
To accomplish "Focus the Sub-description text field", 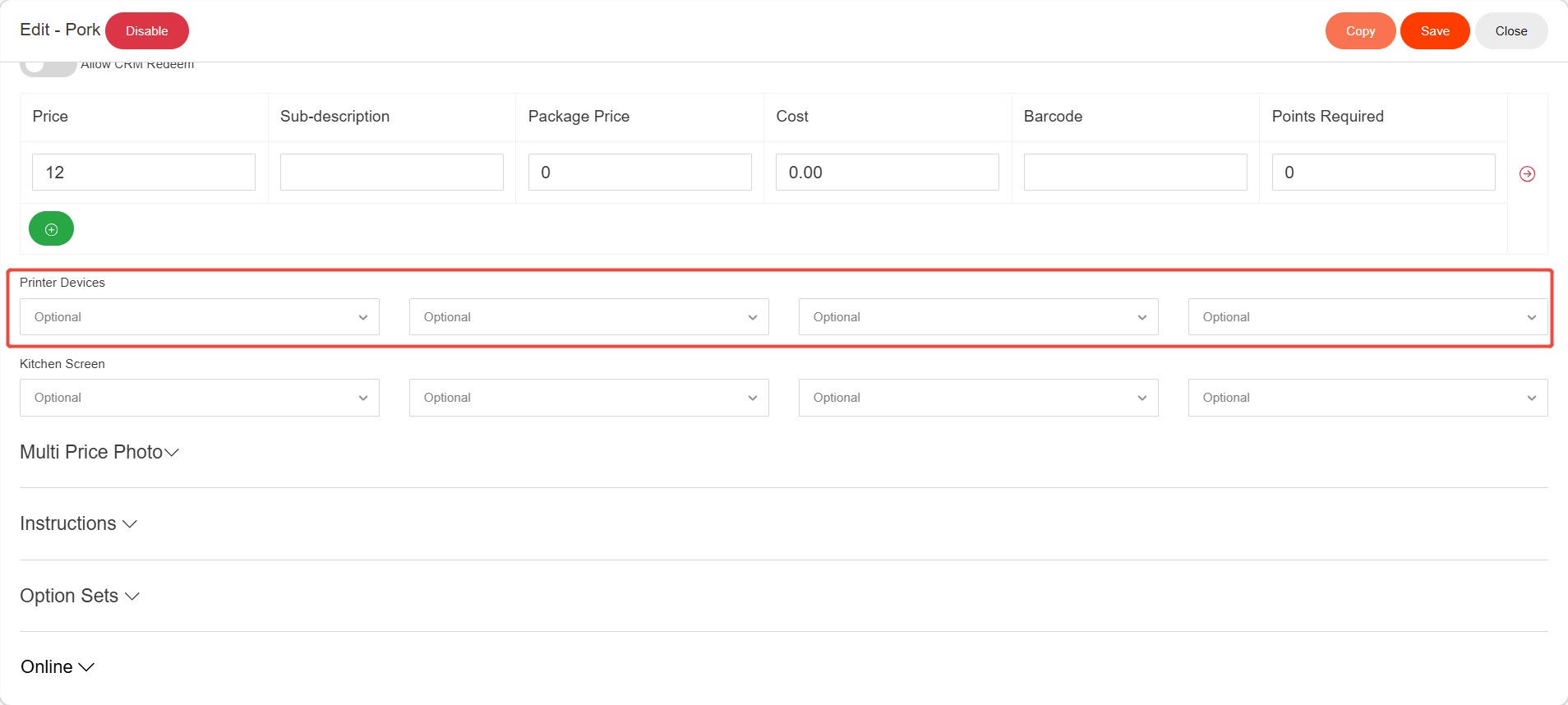I will [391, 173].
